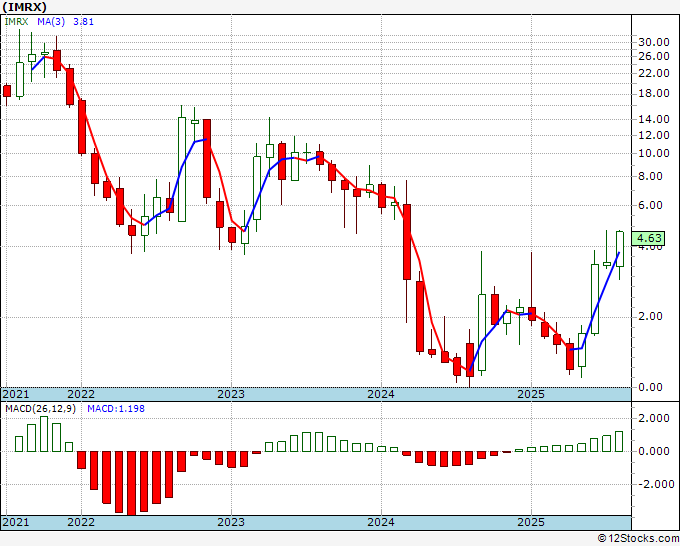
Task: Click the 8.00 price axis label
Action: click(650, 177)
